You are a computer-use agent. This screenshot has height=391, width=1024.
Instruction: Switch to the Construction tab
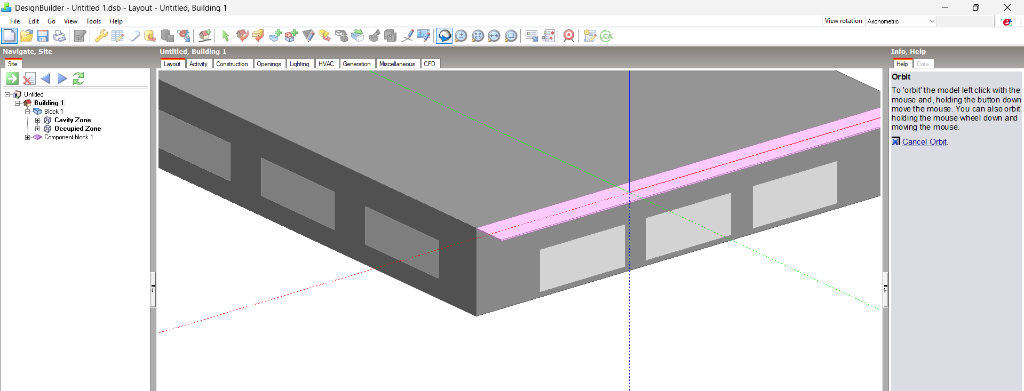232,64
